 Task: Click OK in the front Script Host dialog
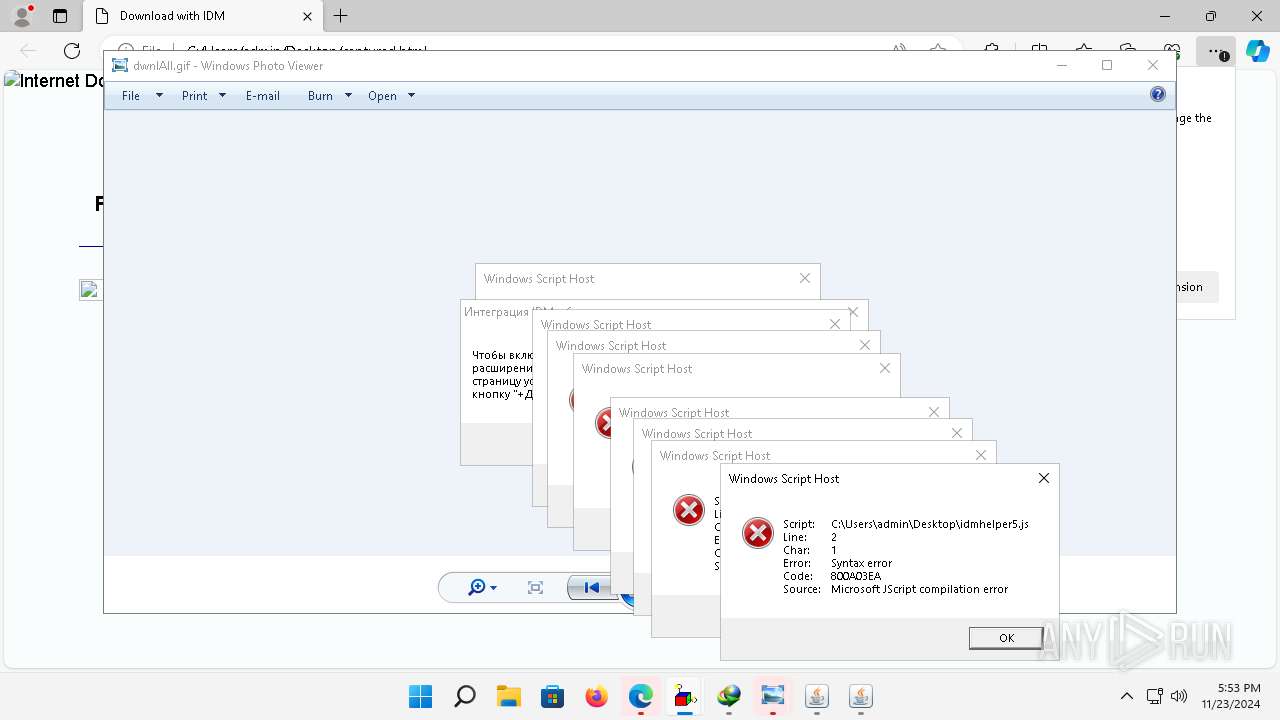(x=1006, y=638)
